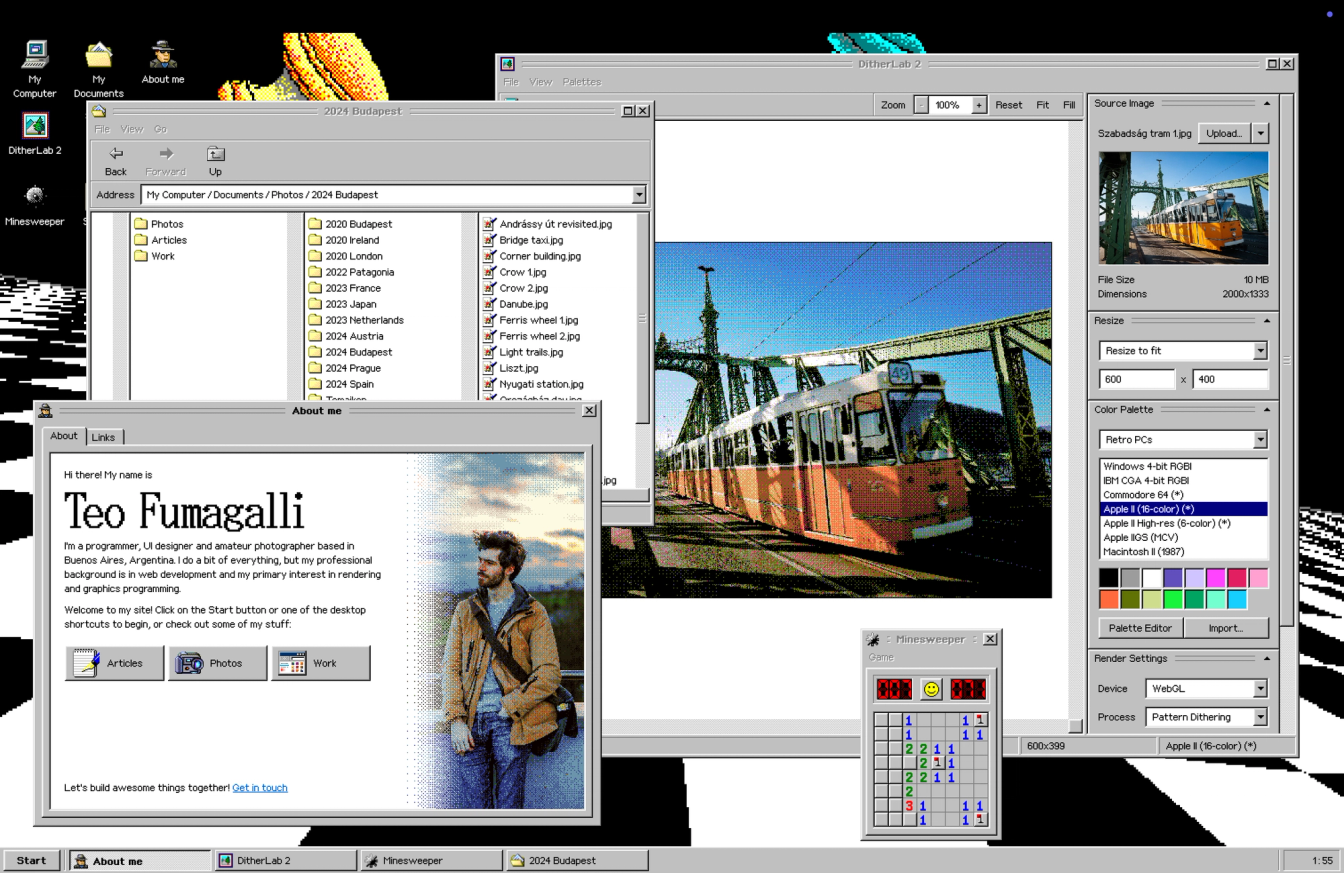1344x873 pixels.
Task: Open the About me desktop icon
Action: pyautogui.click(x=163, y=56)
